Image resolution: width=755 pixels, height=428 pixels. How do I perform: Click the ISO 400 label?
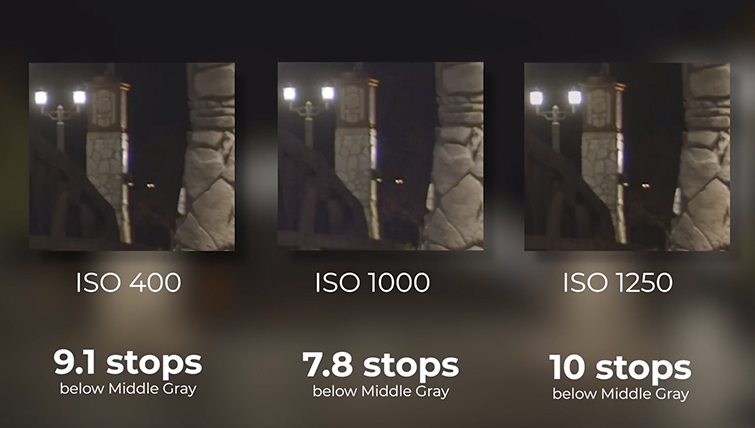pos(128,283)
